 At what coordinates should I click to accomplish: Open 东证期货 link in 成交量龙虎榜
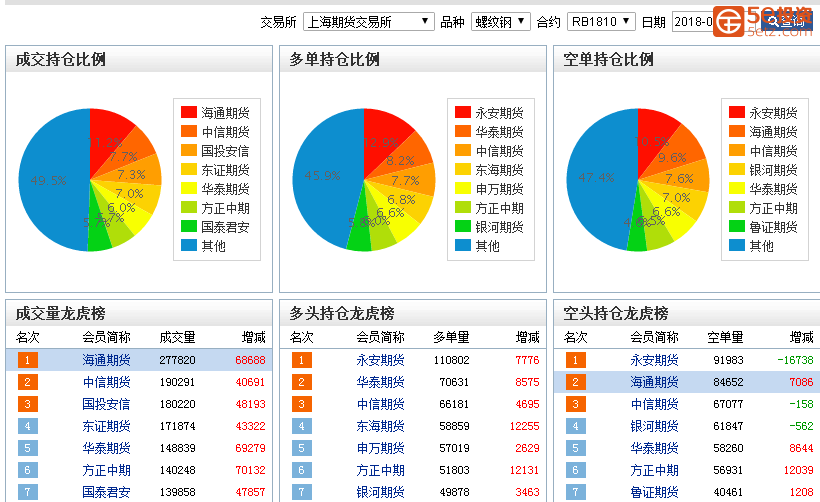click(x=106, y=426)
